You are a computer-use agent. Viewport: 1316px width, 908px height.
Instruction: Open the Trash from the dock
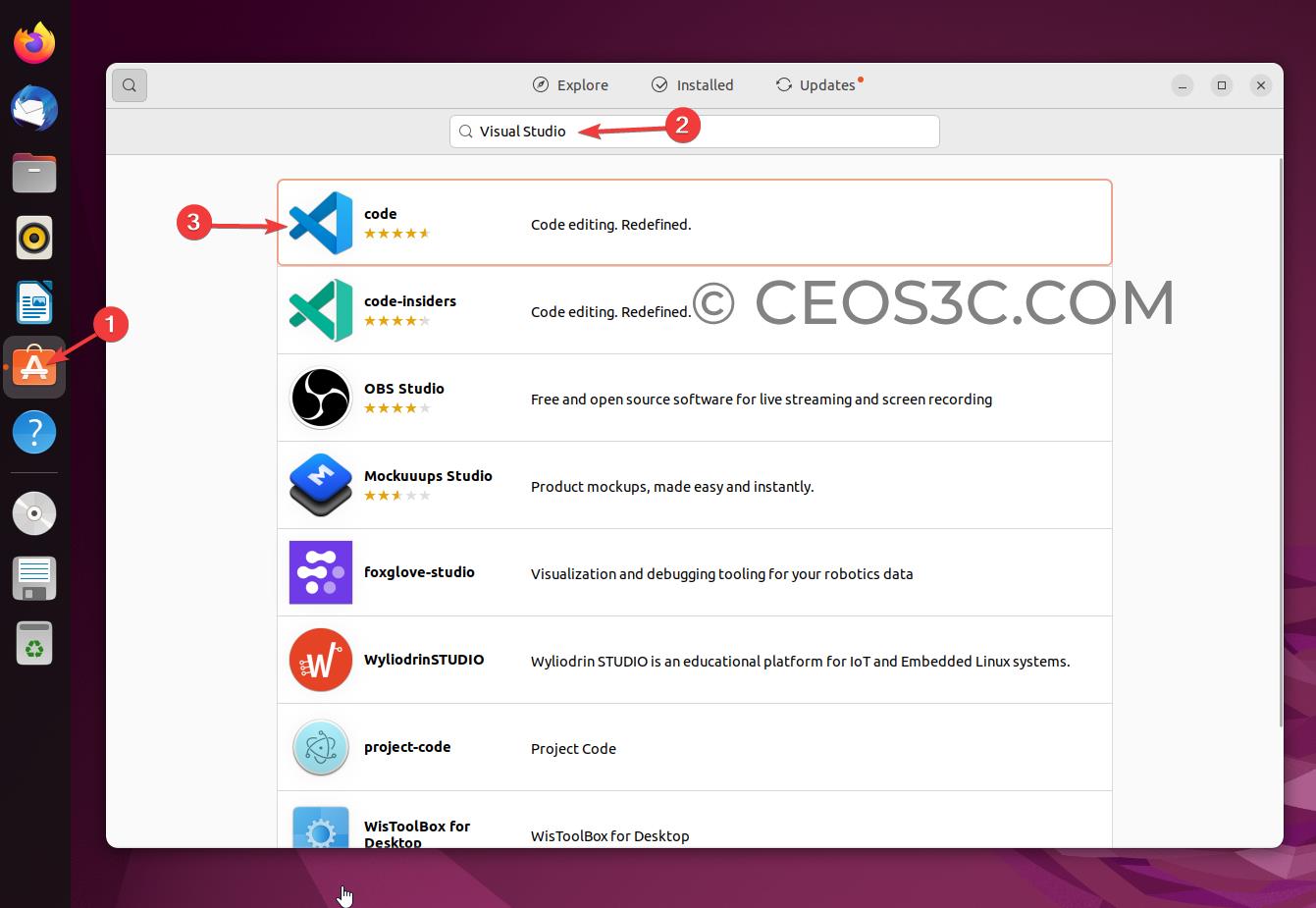click(34, 643)
